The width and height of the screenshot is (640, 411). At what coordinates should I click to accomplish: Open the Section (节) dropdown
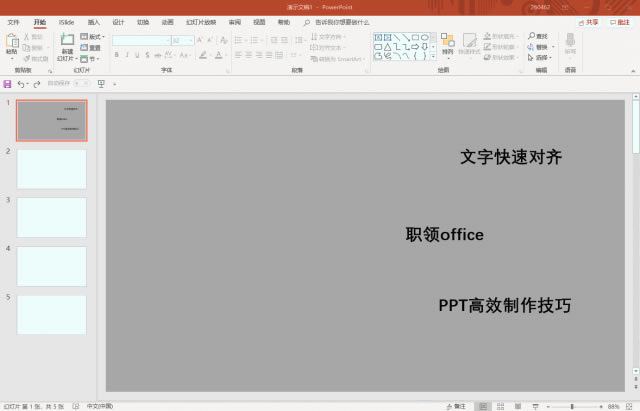[x=90, y=59]
